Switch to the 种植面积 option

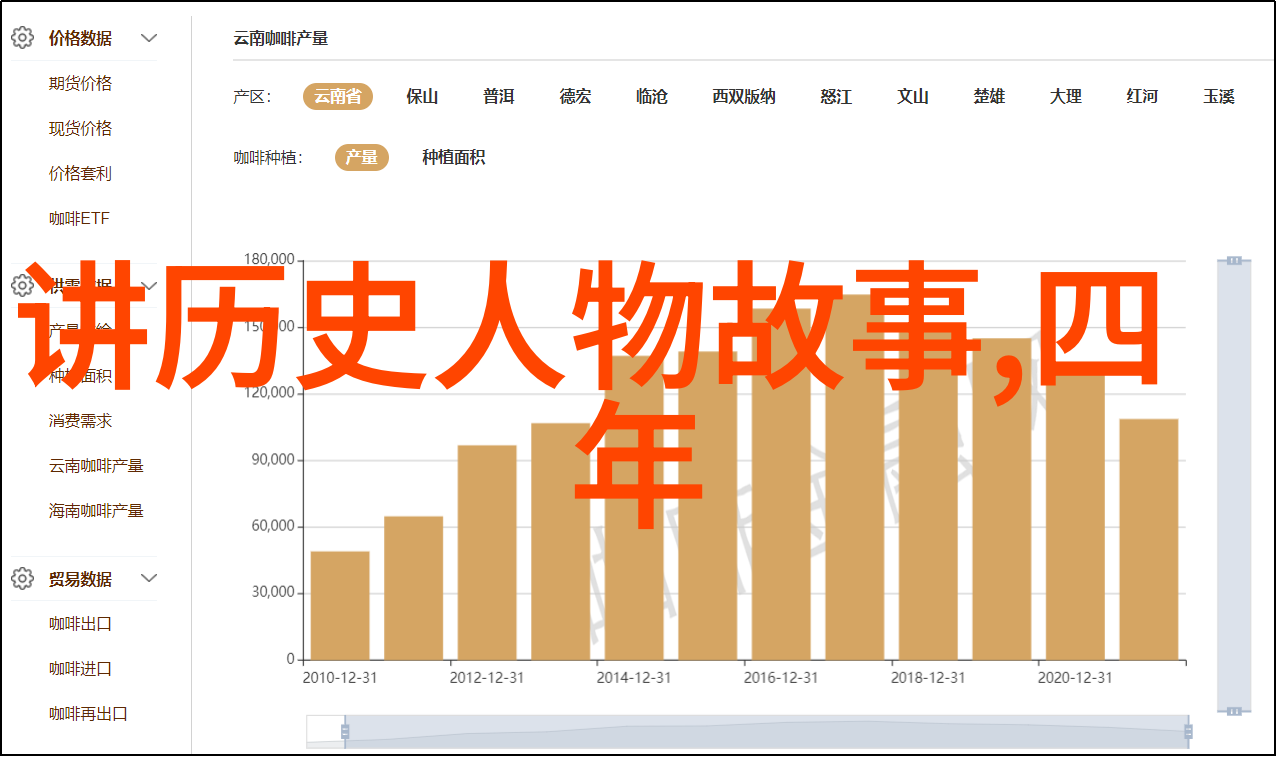coord(453,157)
